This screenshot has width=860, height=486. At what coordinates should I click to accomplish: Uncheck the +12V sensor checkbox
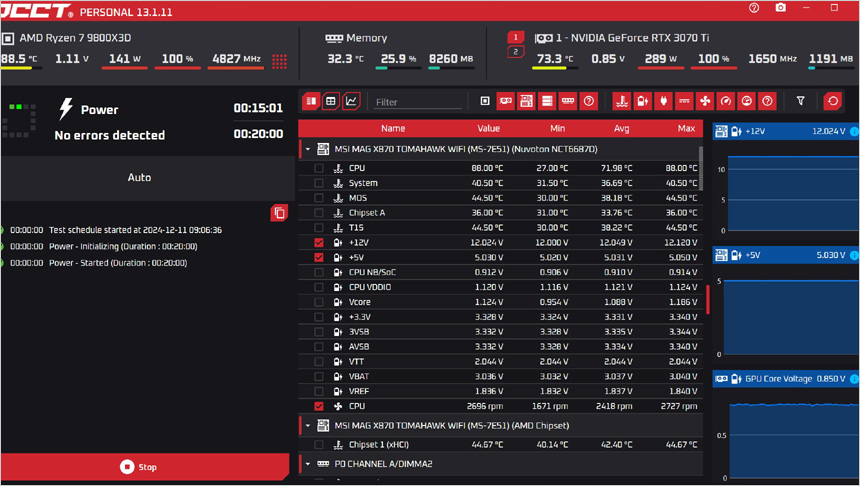coord(319,243)
